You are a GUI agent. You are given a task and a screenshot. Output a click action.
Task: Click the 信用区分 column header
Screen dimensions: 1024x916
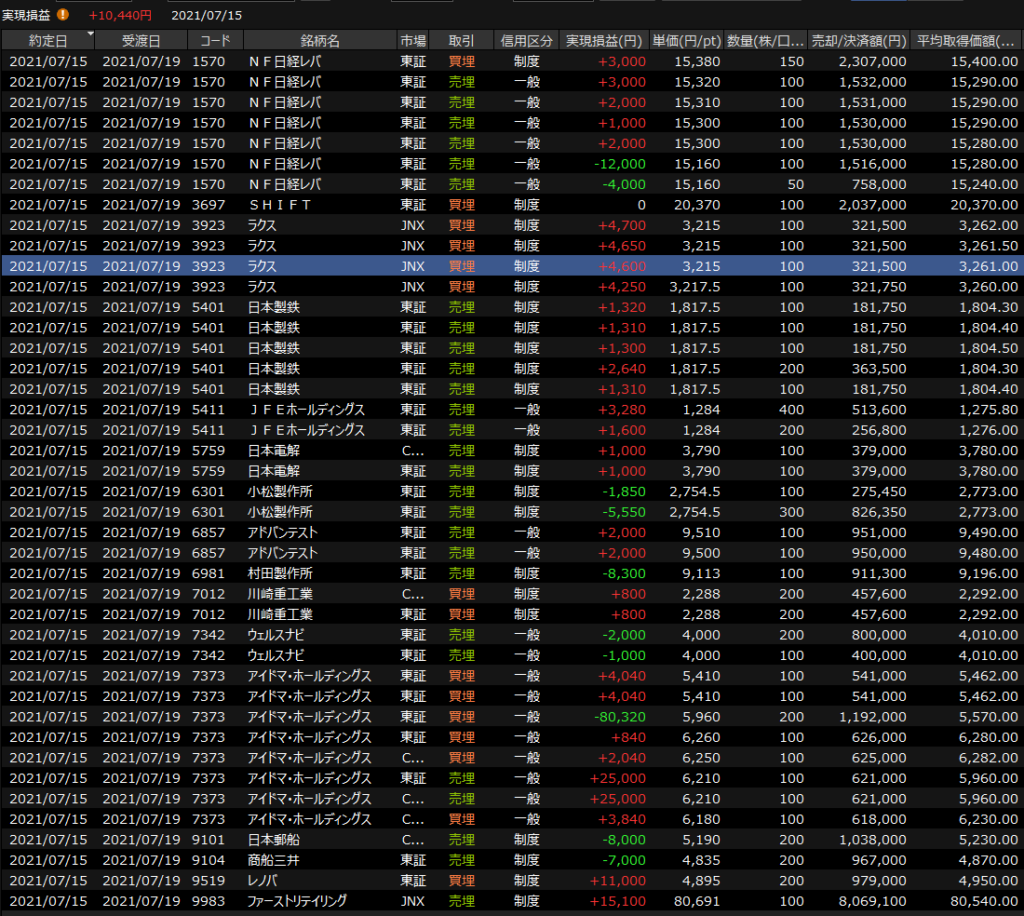[x=526, y=41]
